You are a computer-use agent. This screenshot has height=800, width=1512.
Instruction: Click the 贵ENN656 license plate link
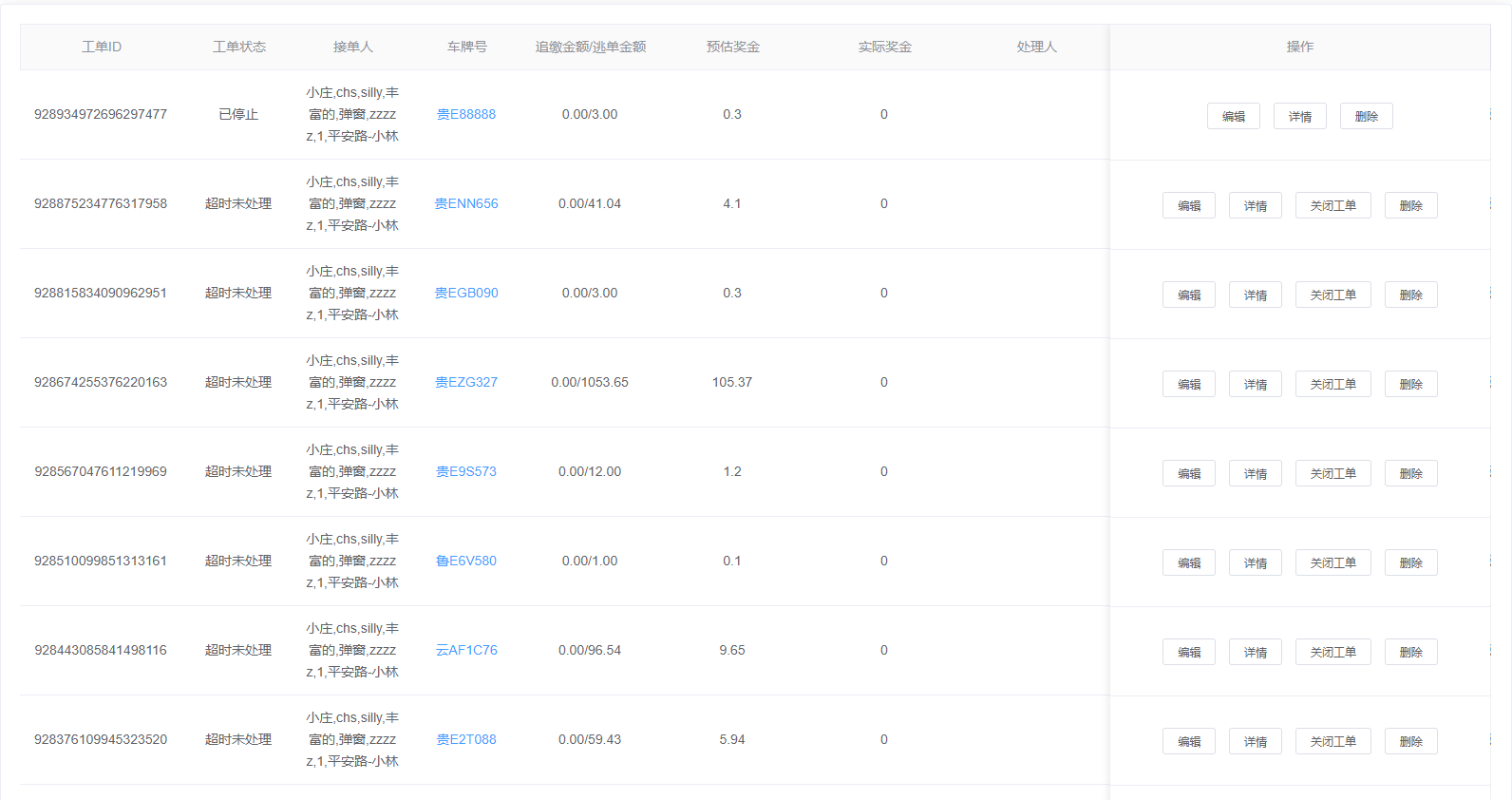coord(465,203)
